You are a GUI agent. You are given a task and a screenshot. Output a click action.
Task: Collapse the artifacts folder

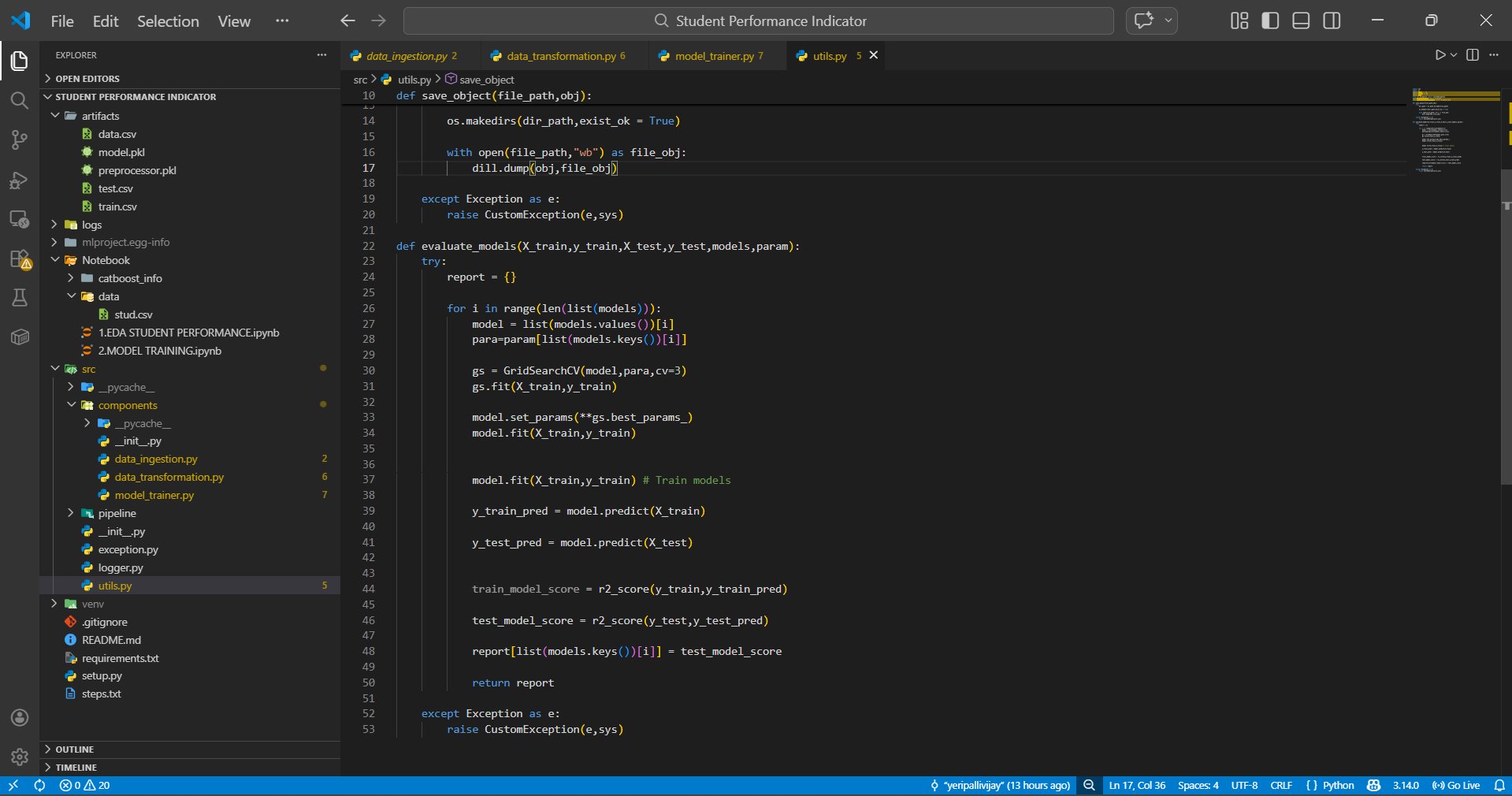coord(100,116)
